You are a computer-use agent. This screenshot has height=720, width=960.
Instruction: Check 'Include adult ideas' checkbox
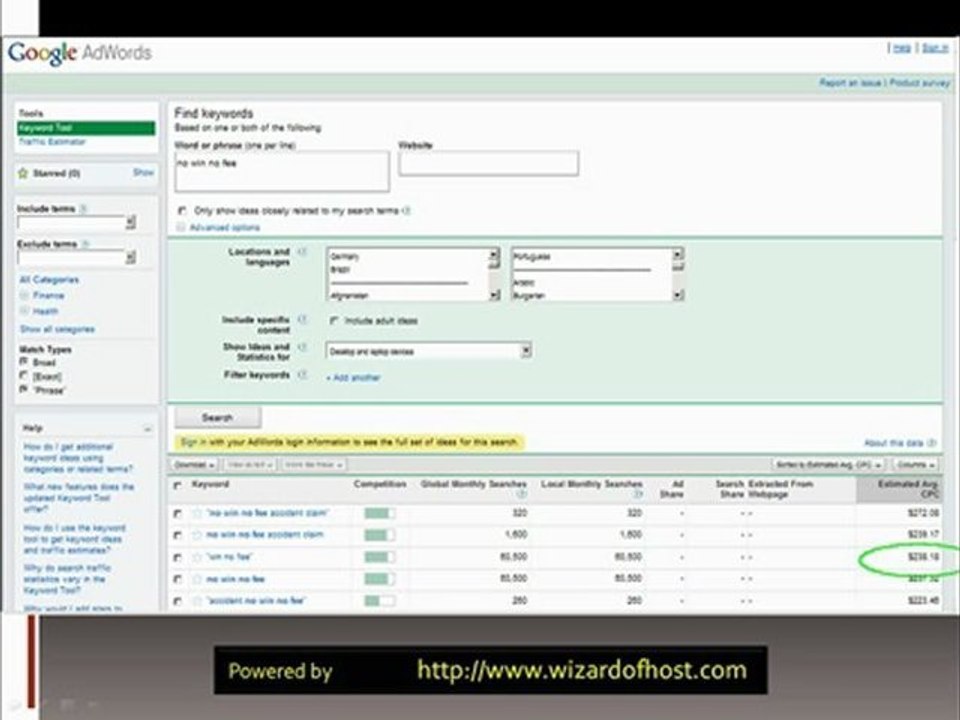[x=334, y=320]
